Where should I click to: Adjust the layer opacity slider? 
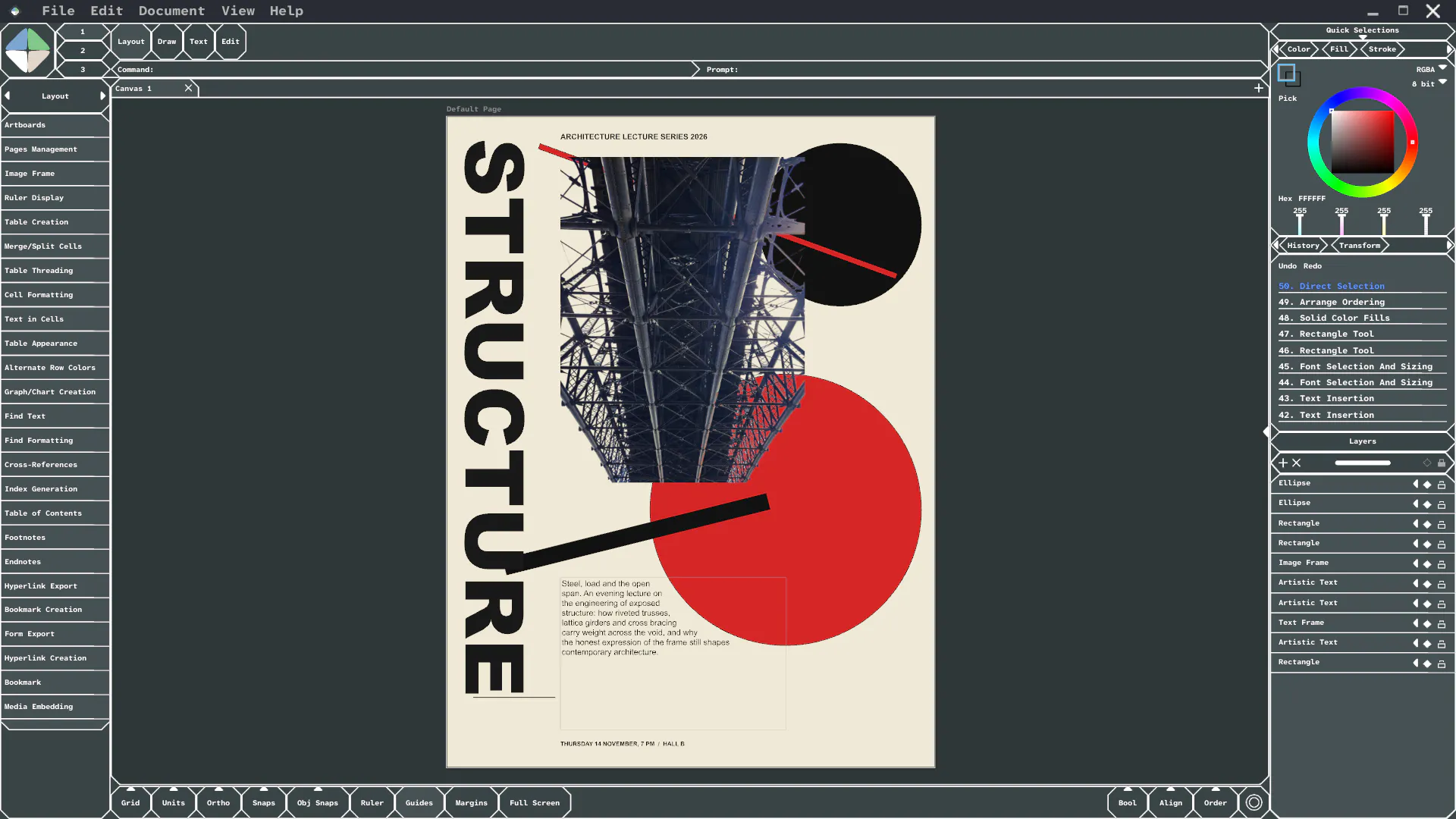(x=1363, y=463)
